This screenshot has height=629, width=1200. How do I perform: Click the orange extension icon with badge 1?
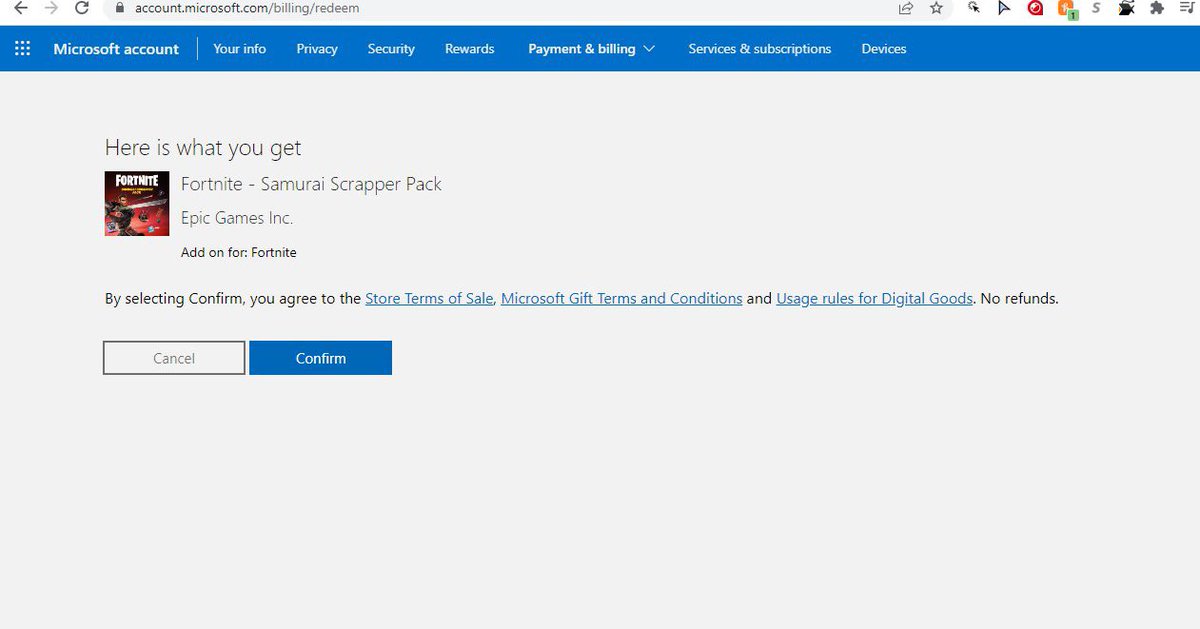pyautogui.click(x=1067, y=9)
